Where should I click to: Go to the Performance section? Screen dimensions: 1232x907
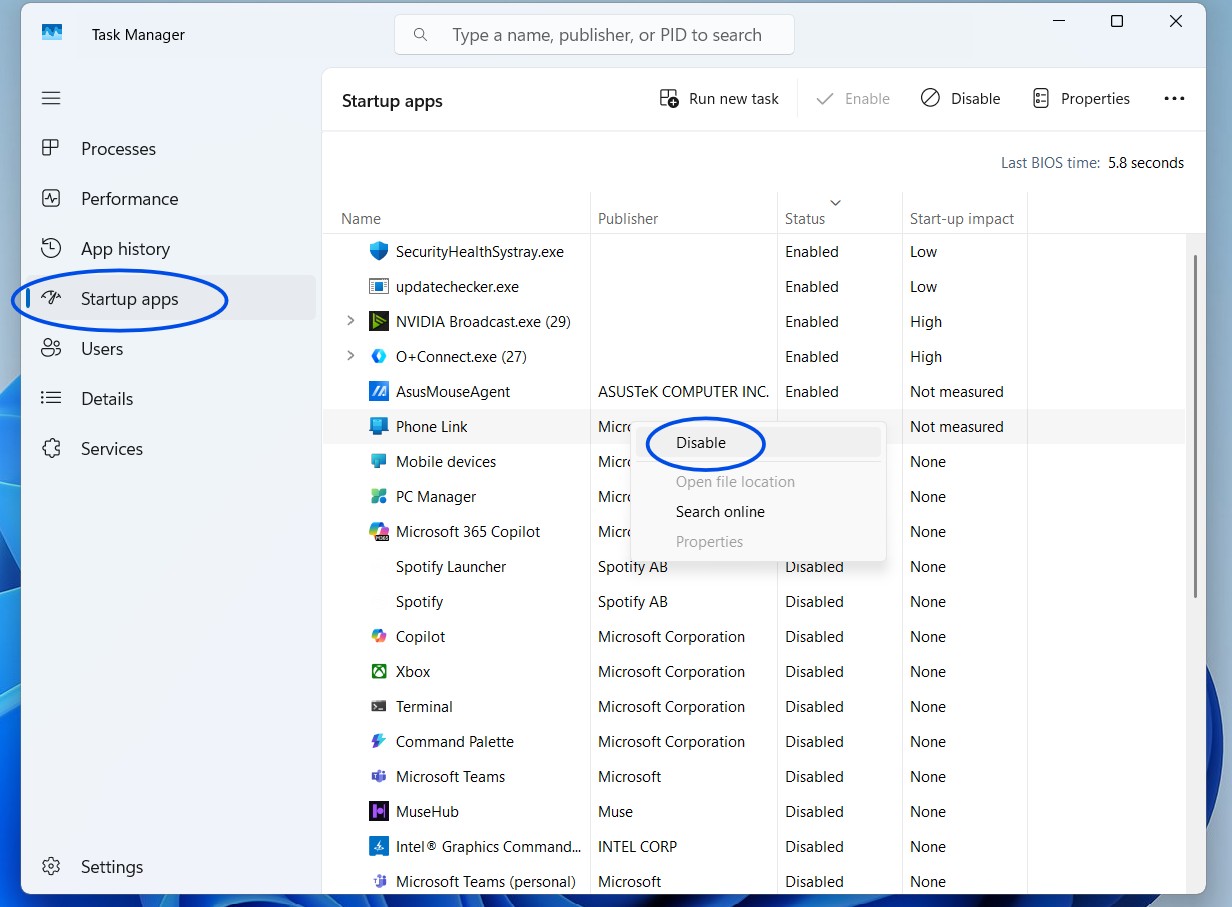coord(129,199)
